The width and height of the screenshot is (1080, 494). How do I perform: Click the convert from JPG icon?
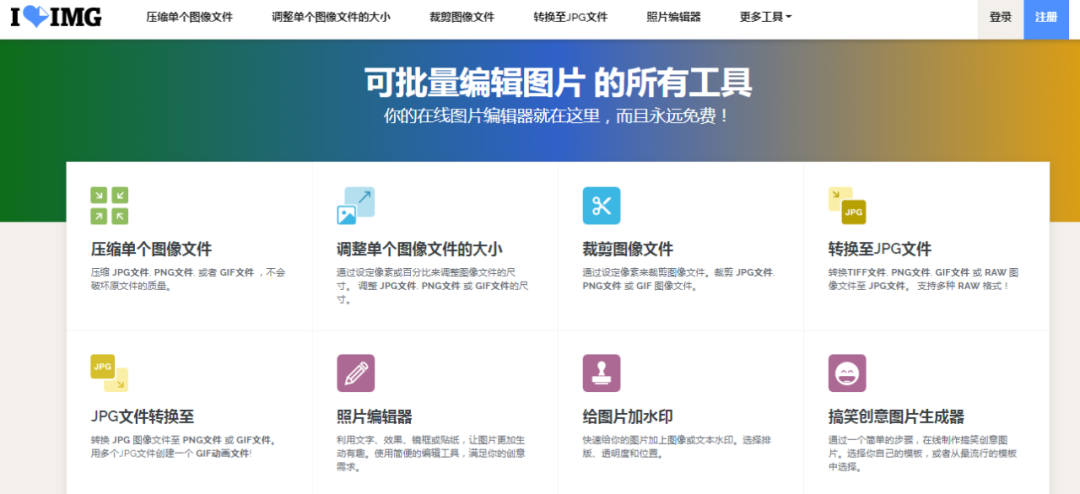pyautogui.click(x=110, y=373)
